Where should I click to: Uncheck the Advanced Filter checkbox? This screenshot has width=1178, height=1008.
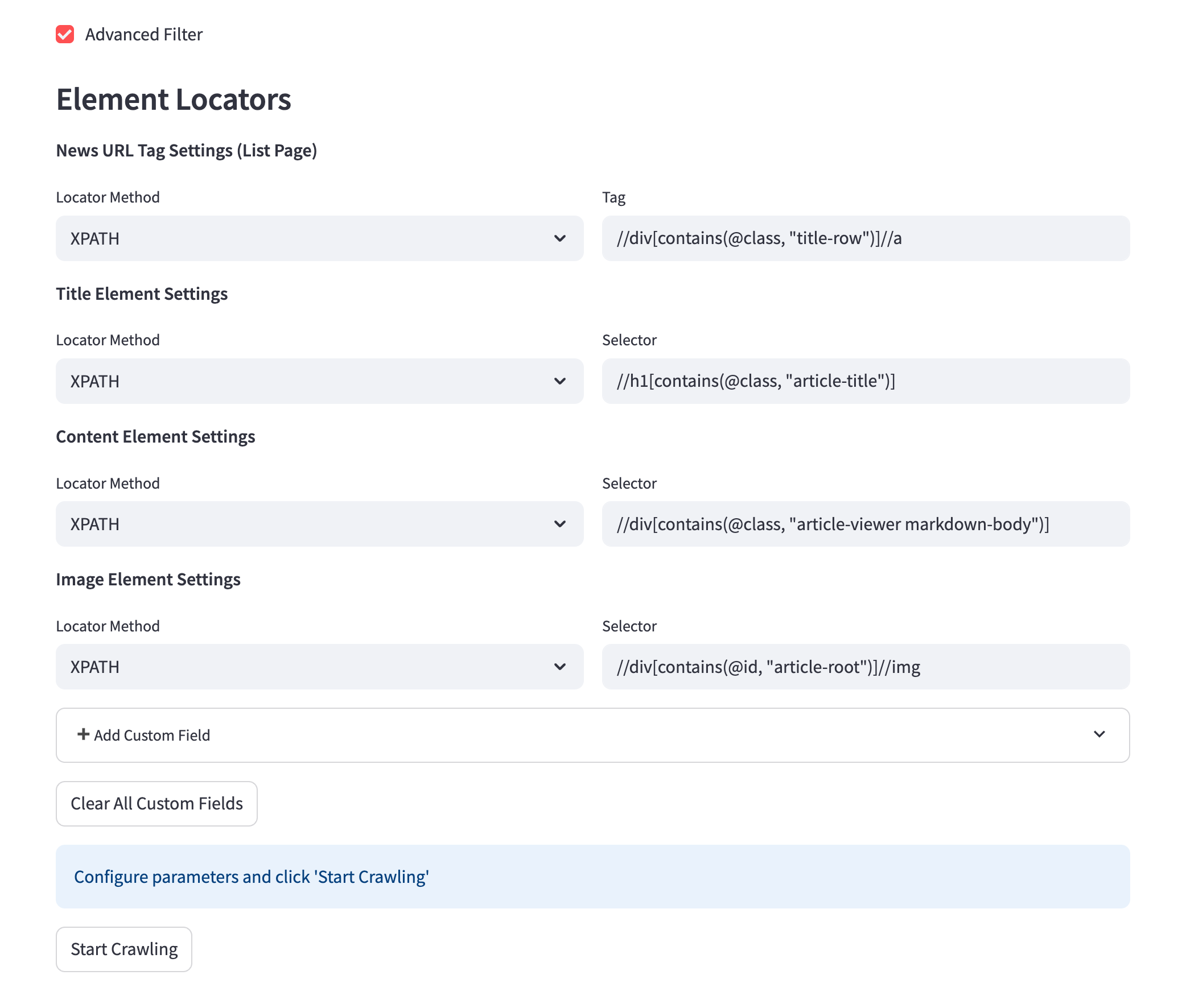coord(65,34)
